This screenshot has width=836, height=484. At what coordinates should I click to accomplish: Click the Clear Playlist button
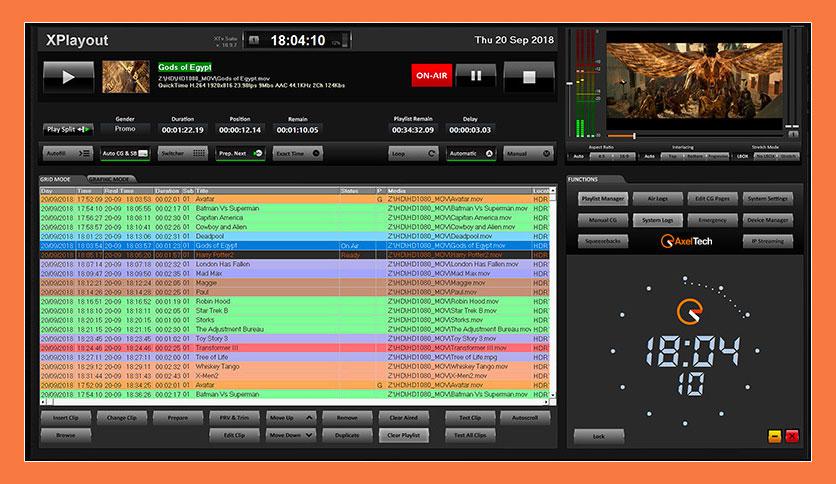point(406,435)
